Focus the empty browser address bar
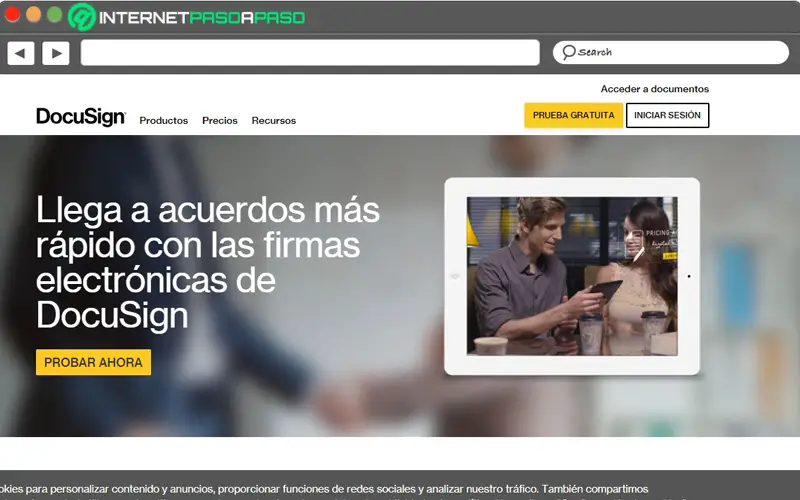This screenshot has width=800, height=500. (x=310, y=53)
